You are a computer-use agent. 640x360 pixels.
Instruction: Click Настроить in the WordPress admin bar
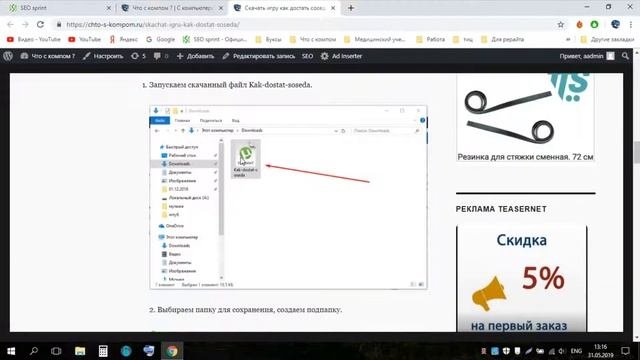click(103, 56)
